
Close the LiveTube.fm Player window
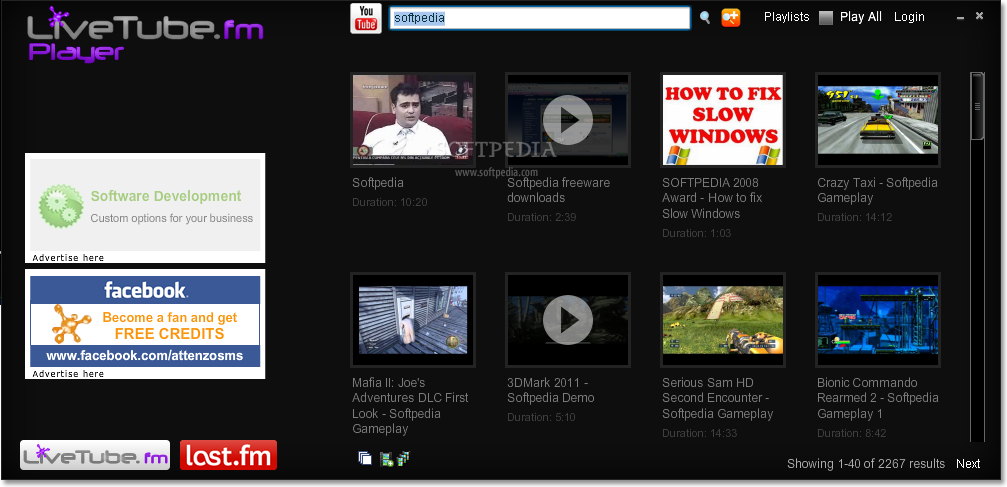pos(979,16)
